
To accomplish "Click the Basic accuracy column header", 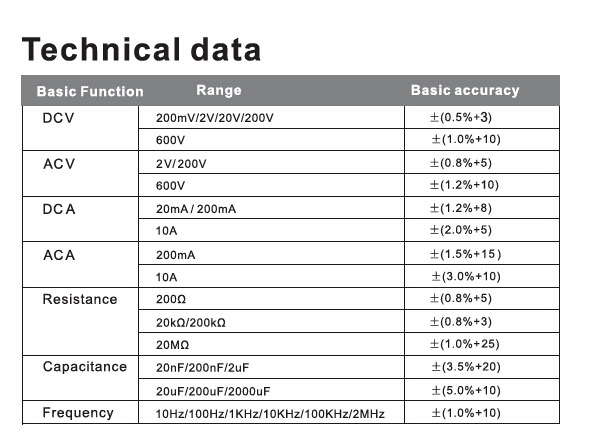I will tap(465, 90).
